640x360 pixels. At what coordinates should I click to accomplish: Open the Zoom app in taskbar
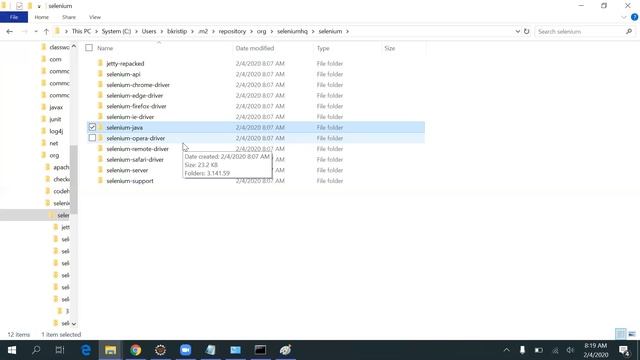pyautogui.click(x=185, y=350)
